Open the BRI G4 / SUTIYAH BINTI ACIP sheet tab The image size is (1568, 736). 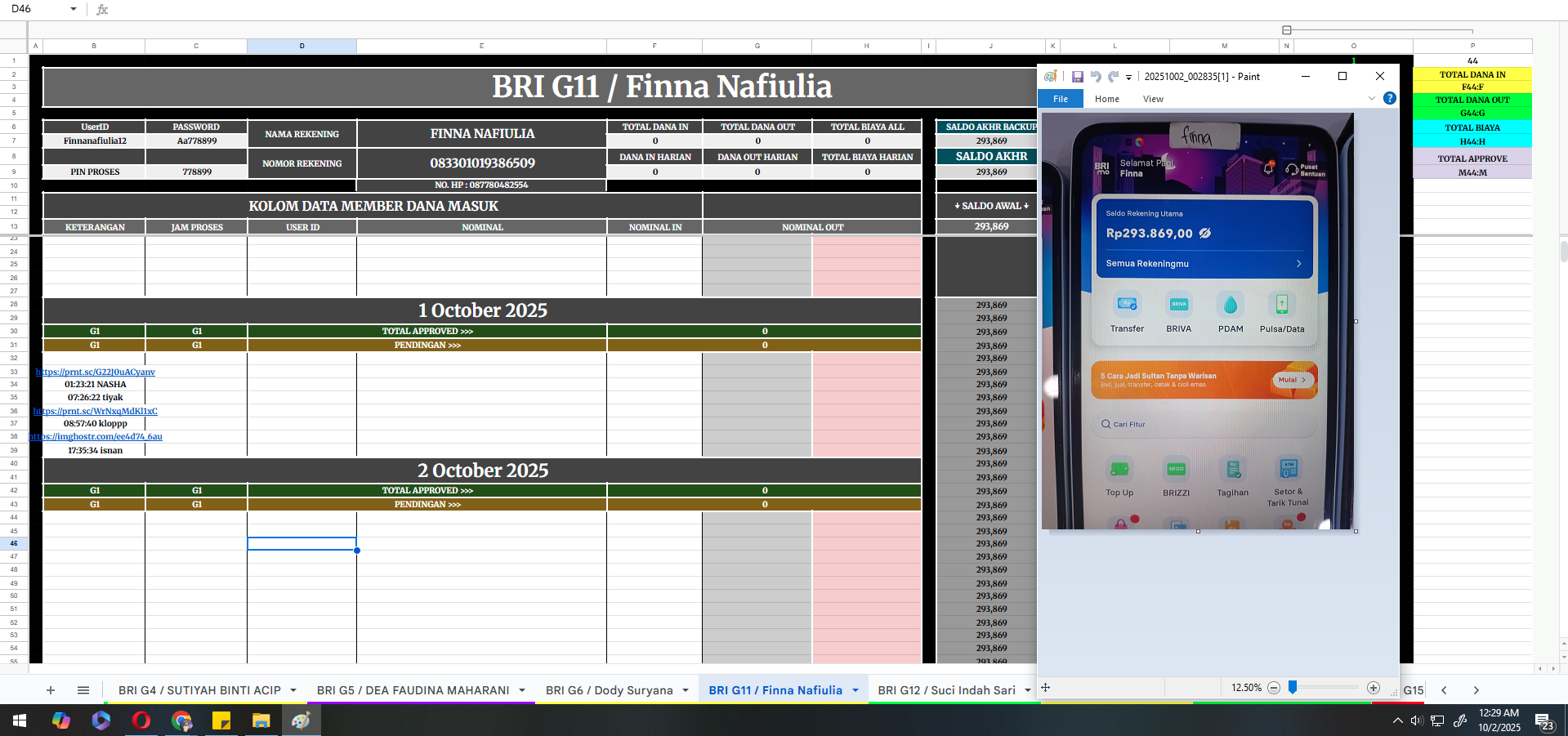[199, 690]
